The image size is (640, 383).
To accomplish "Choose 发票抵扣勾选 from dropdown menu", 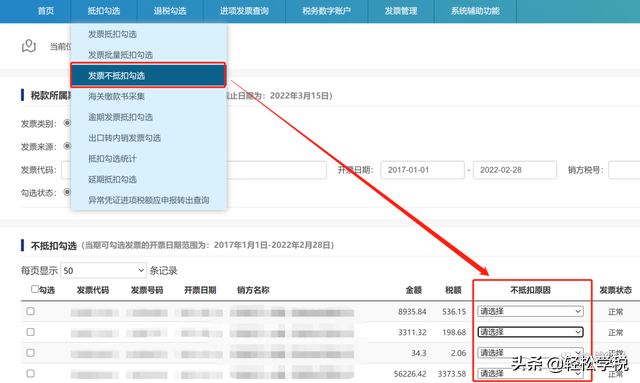I will pos(112,34).
